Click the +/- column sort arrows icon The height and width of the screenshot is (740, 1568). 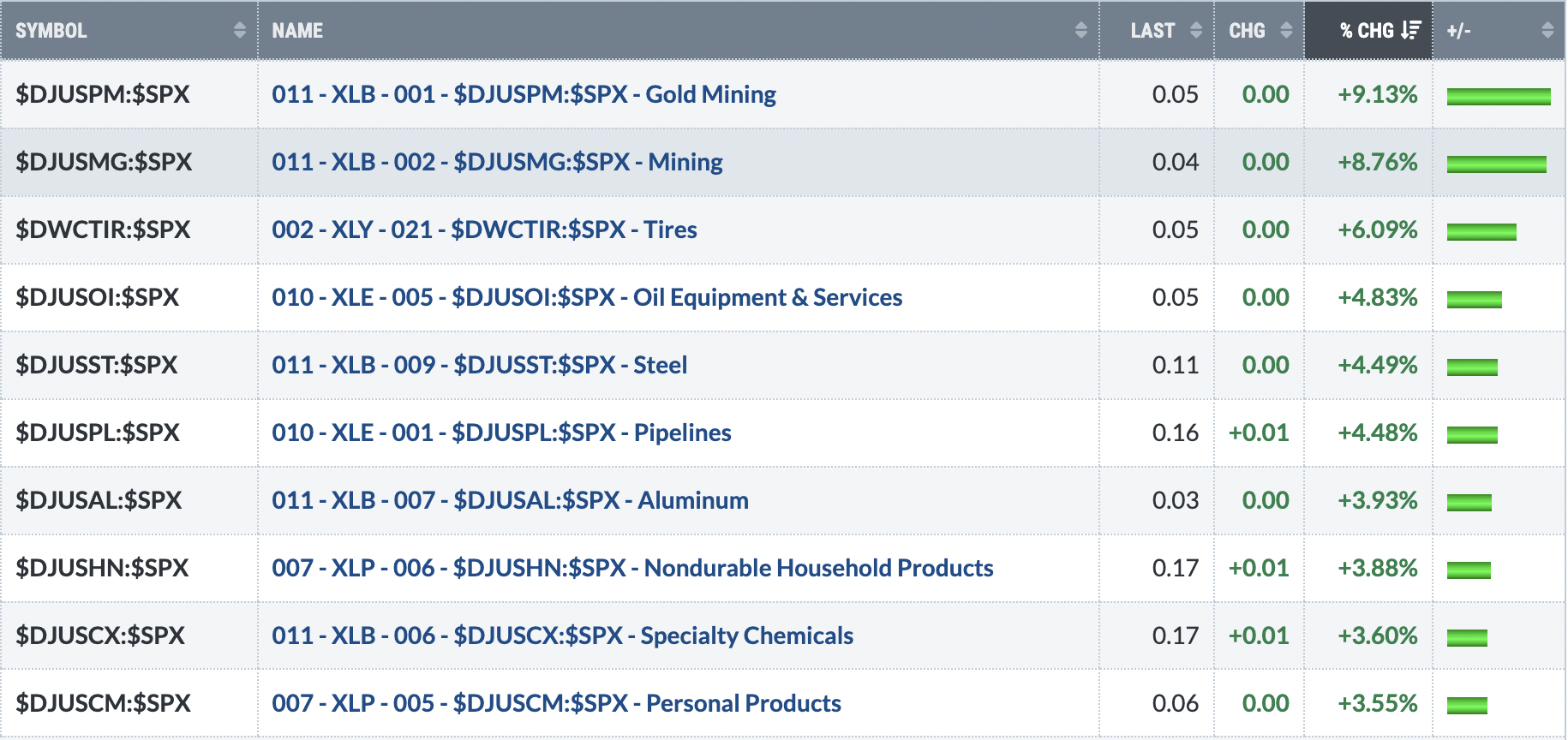tap(1547, 31)
